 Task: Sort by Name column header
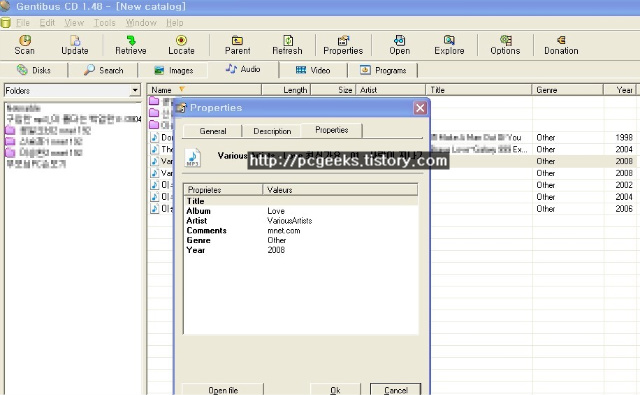204,90
